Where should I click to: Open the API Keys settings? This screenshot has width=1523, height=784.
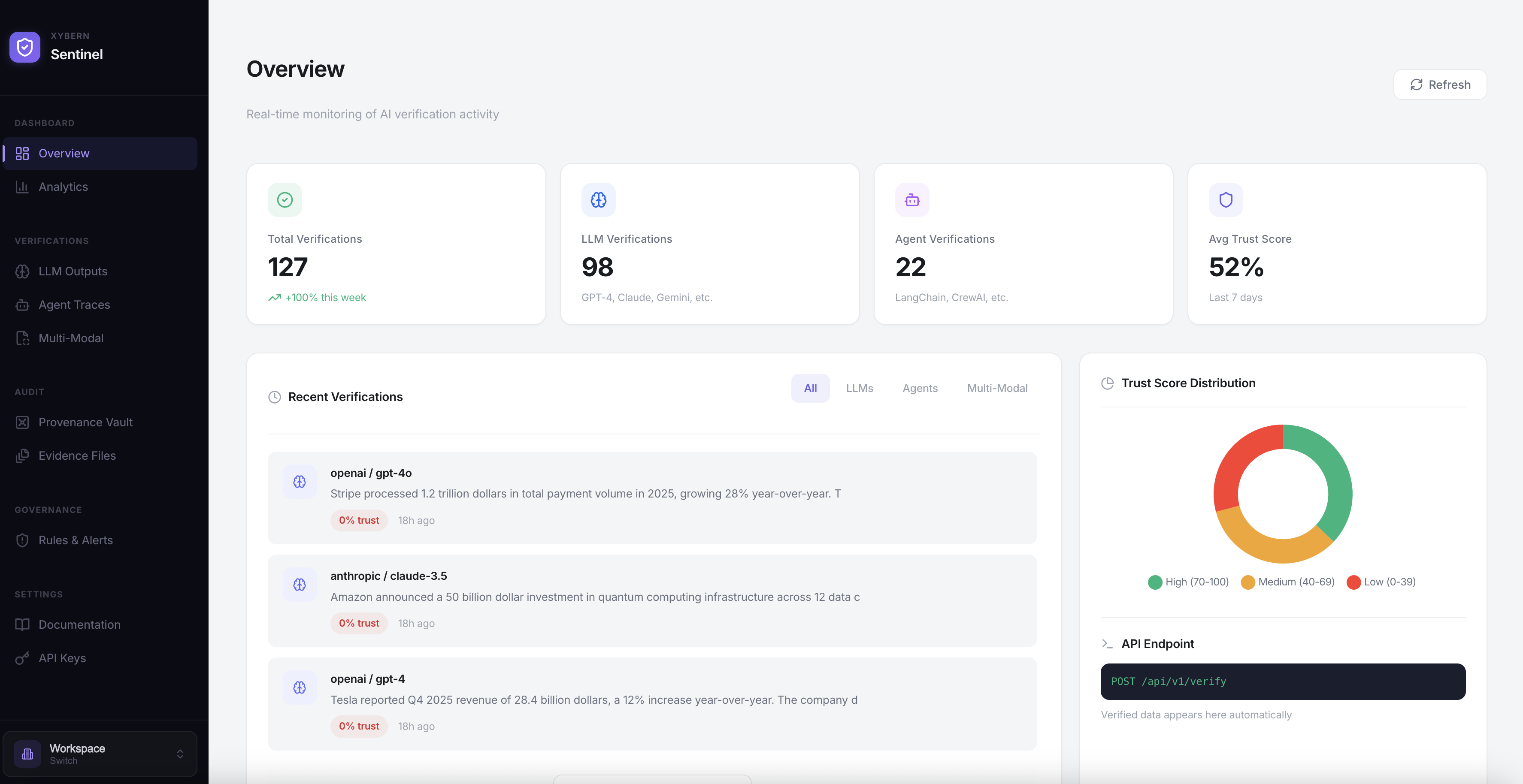[61, 657]
